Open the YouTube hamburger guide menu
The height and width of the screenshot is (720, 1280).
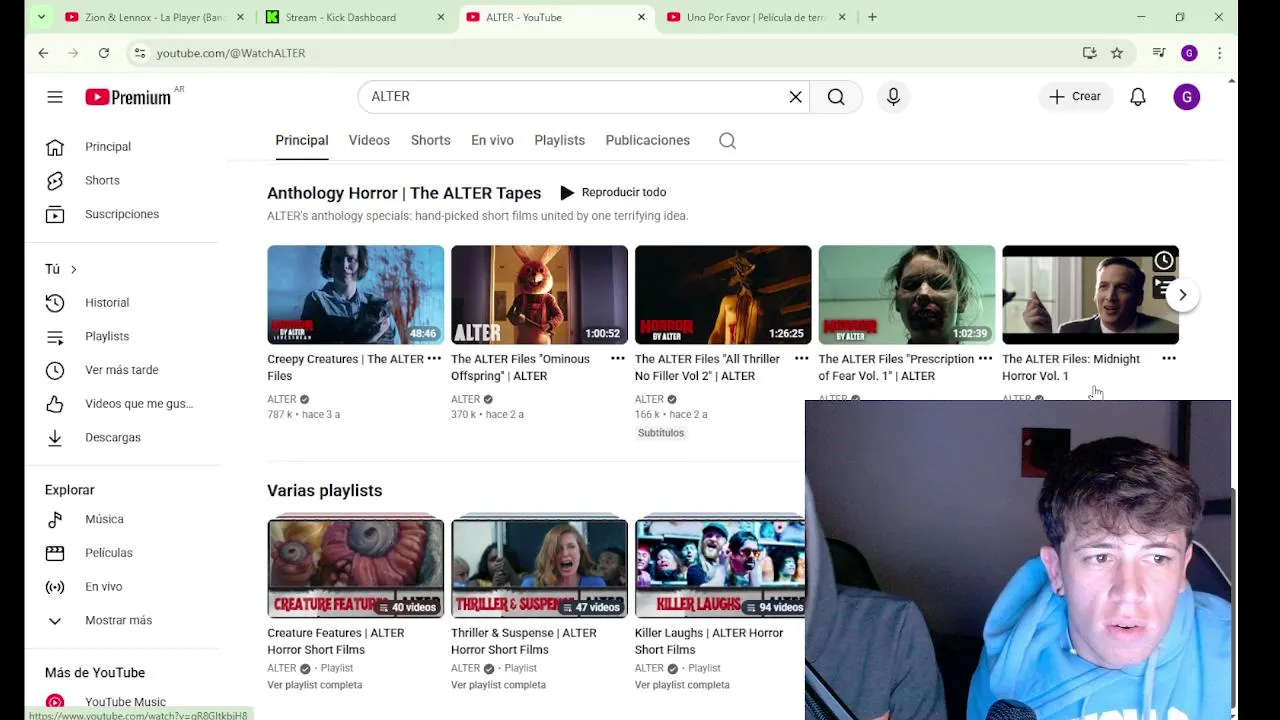point(55,97)
